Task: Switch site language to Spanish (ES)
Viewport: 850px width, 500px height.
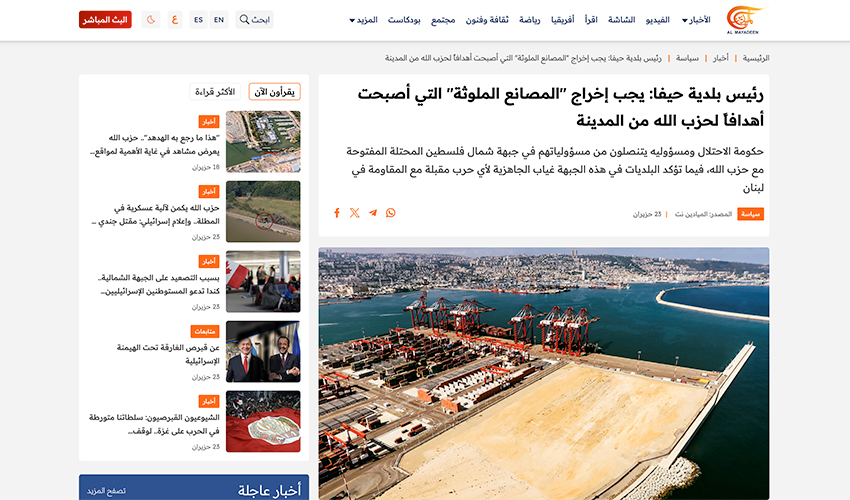Action: (x=198, y=20)
